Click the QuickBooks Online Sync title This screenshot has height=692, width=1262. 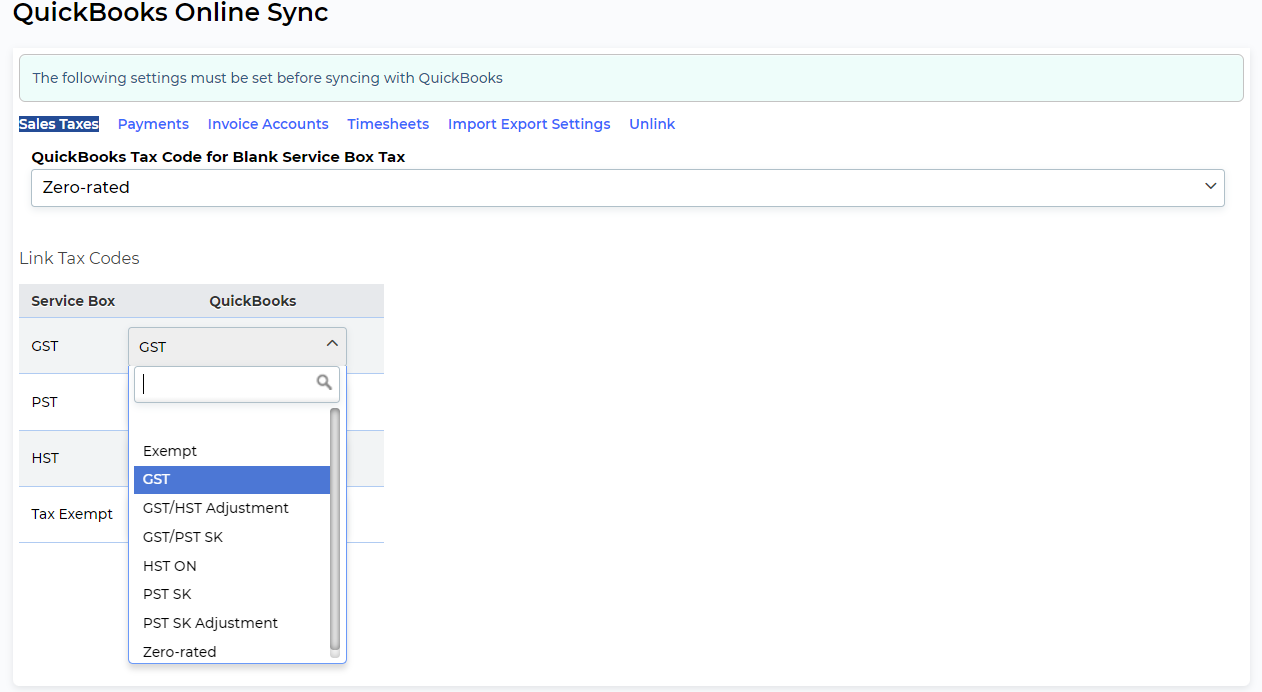coord(170,13)
